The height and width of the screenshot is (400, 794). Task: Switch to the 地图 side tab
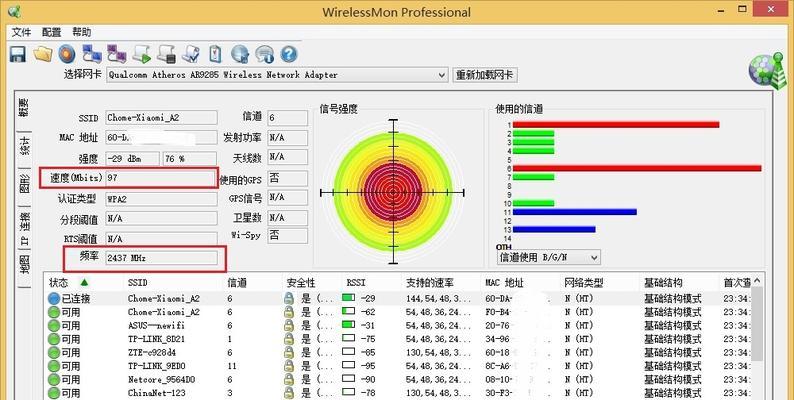[24, 264]
